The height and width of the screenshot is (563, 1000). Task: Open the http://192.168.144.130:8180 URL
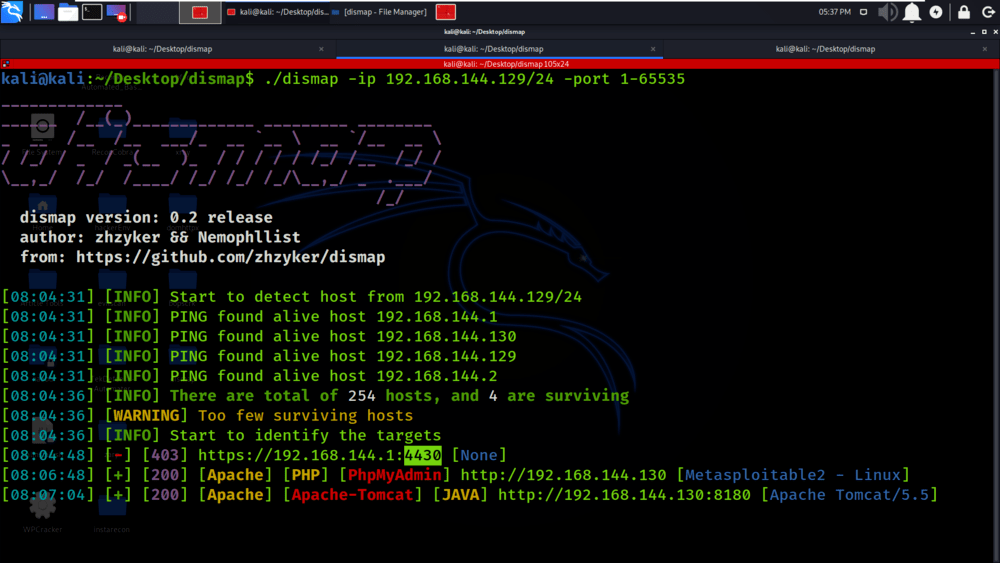(x=624, y=495)
